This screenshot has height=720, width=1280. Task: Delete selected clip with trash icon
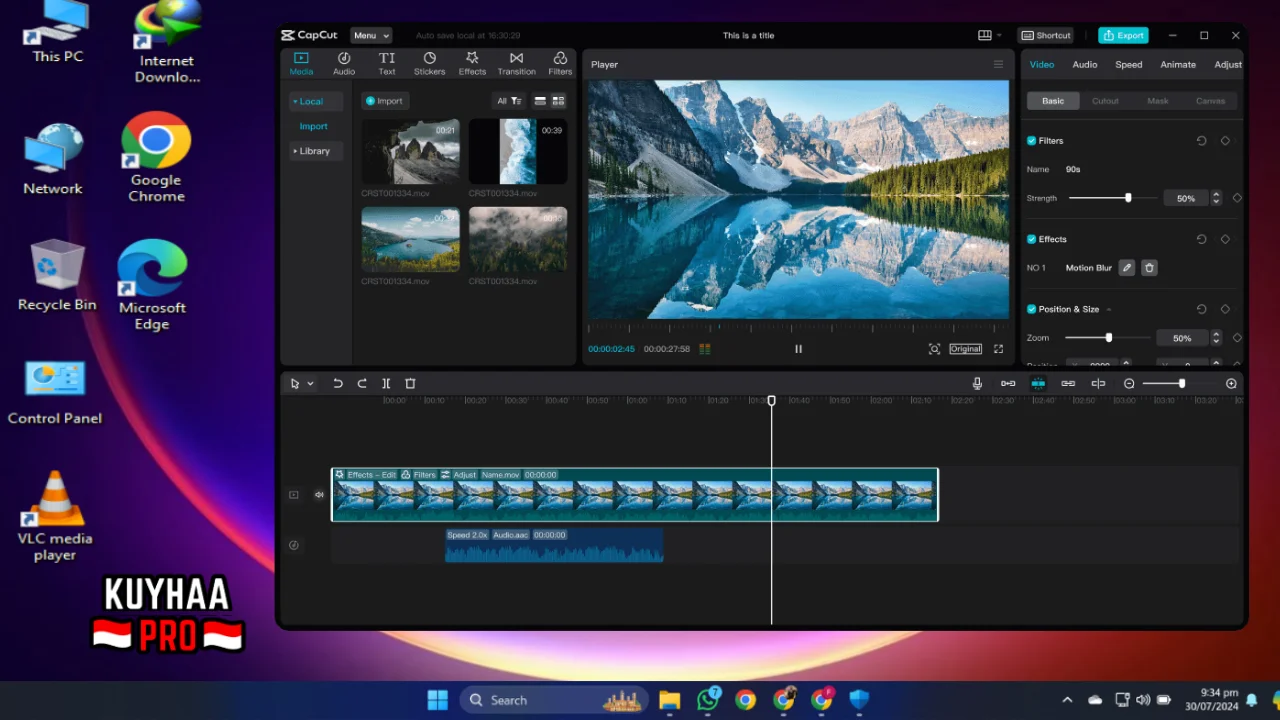[x=410, y=384]
